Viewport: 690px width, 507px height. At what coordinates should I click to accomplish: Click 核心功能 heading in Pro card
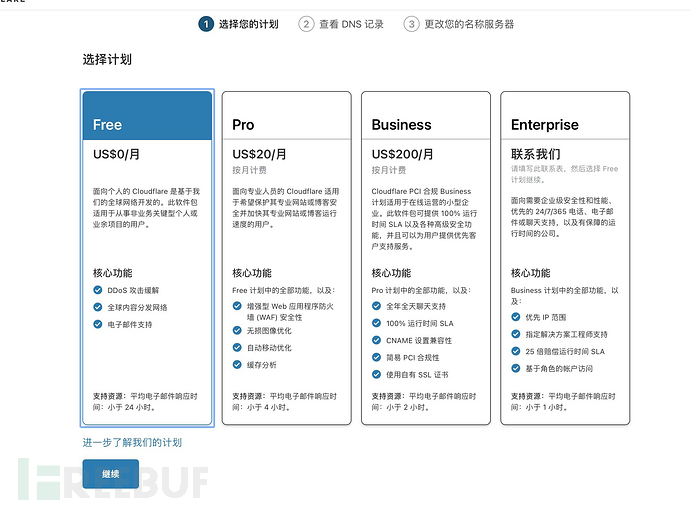pyautogui.click(x=252, y=273)
